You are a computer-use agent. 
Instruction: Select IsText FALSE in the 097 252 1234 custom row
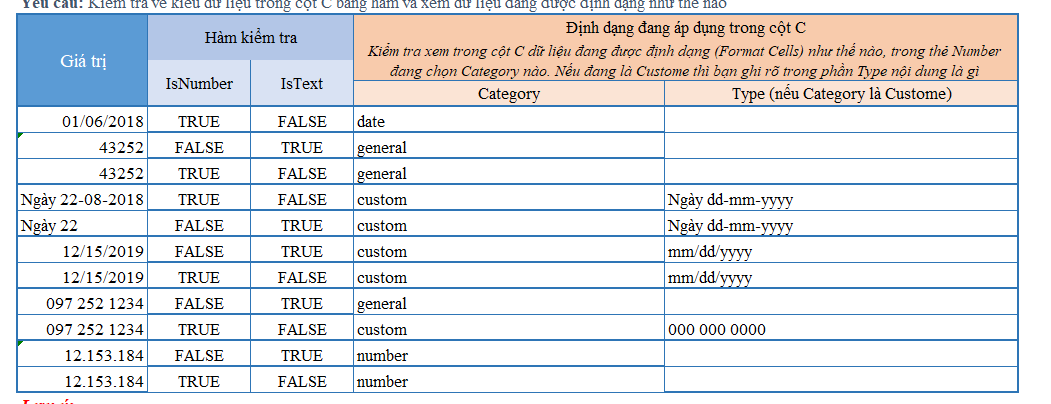pyautogui.click(x=302, y=329)
